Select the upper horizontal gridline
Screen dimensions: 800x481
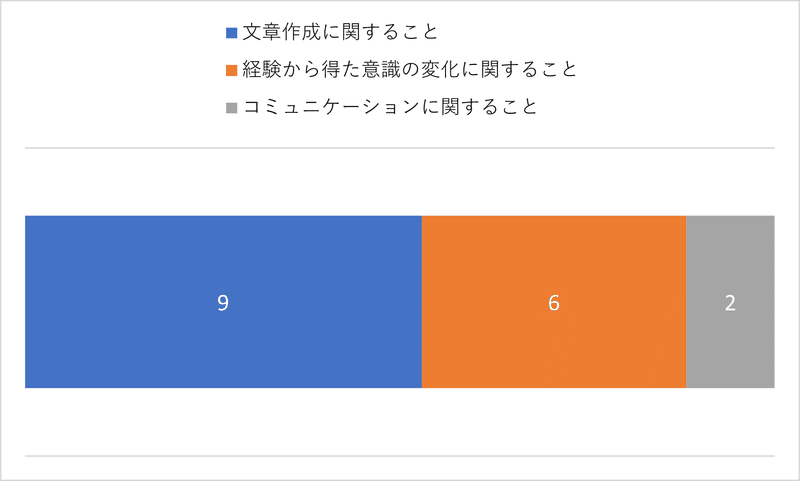(399, 148)
